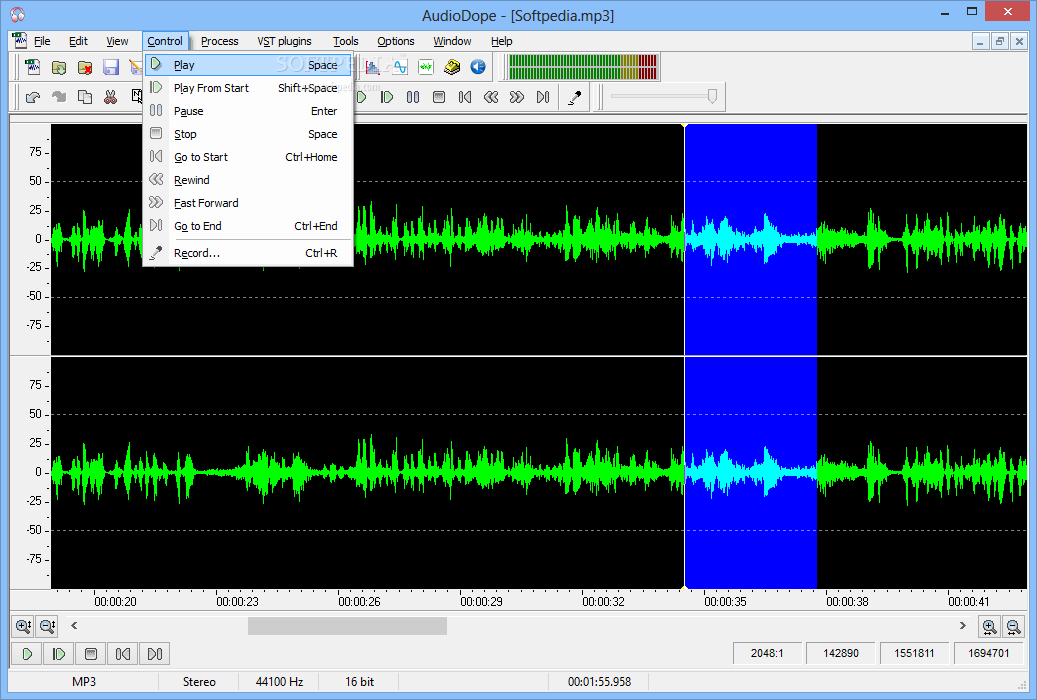Click Go to Start in upper transport toolbar
Screen dimensions: 1037x700
click(x=465, y=97)
